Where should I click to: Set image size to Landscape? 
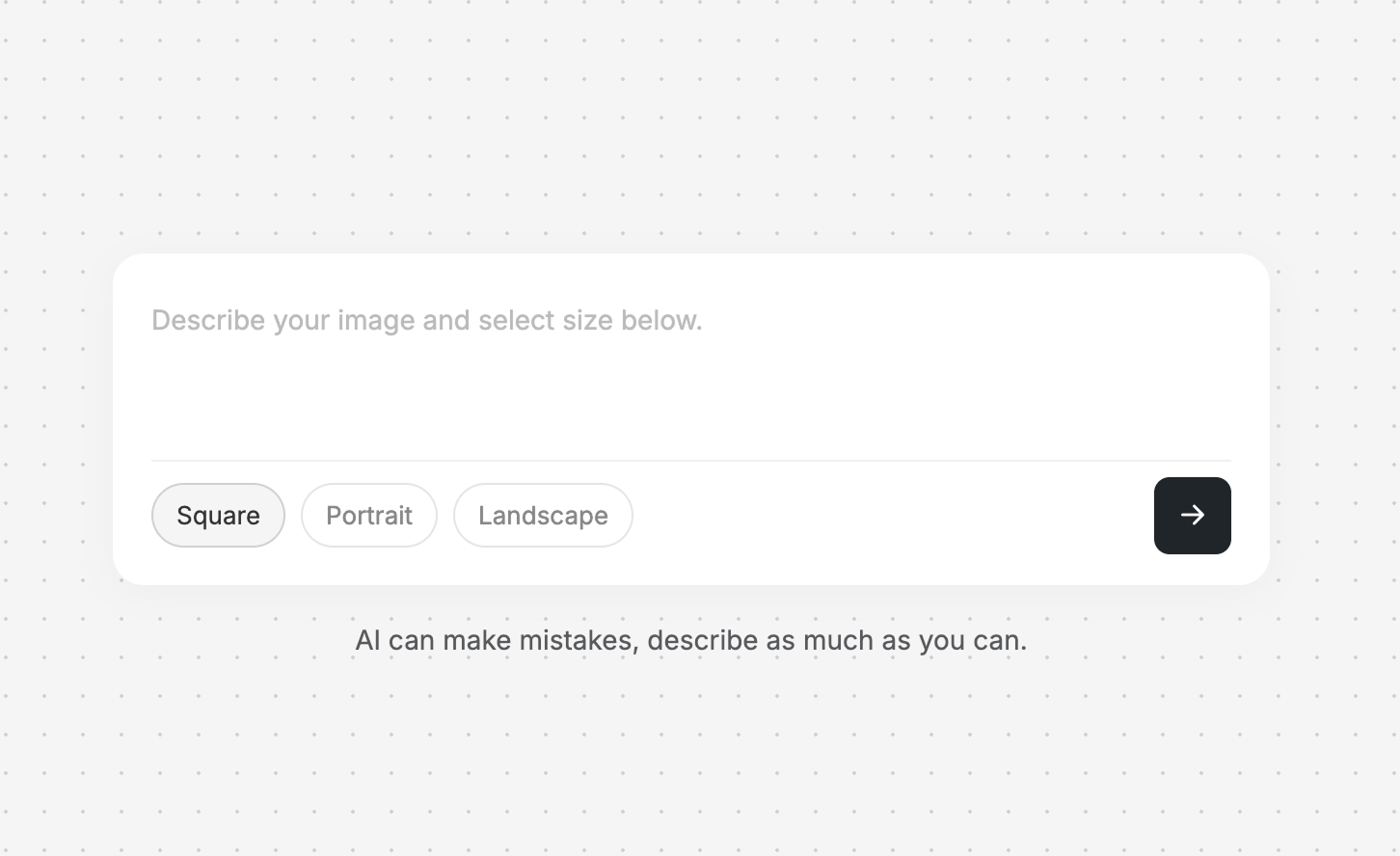[543, 516]
